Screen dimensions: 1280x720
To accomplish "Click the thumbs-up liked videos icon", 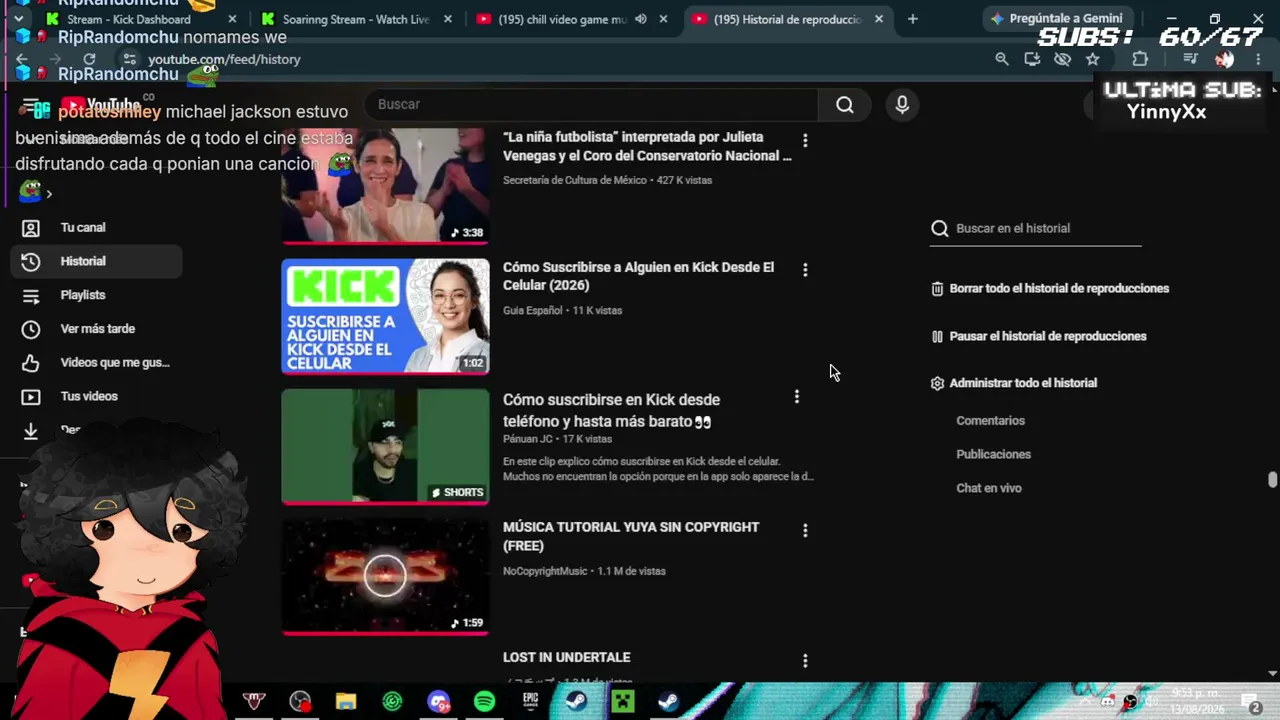I will (31, 363).
